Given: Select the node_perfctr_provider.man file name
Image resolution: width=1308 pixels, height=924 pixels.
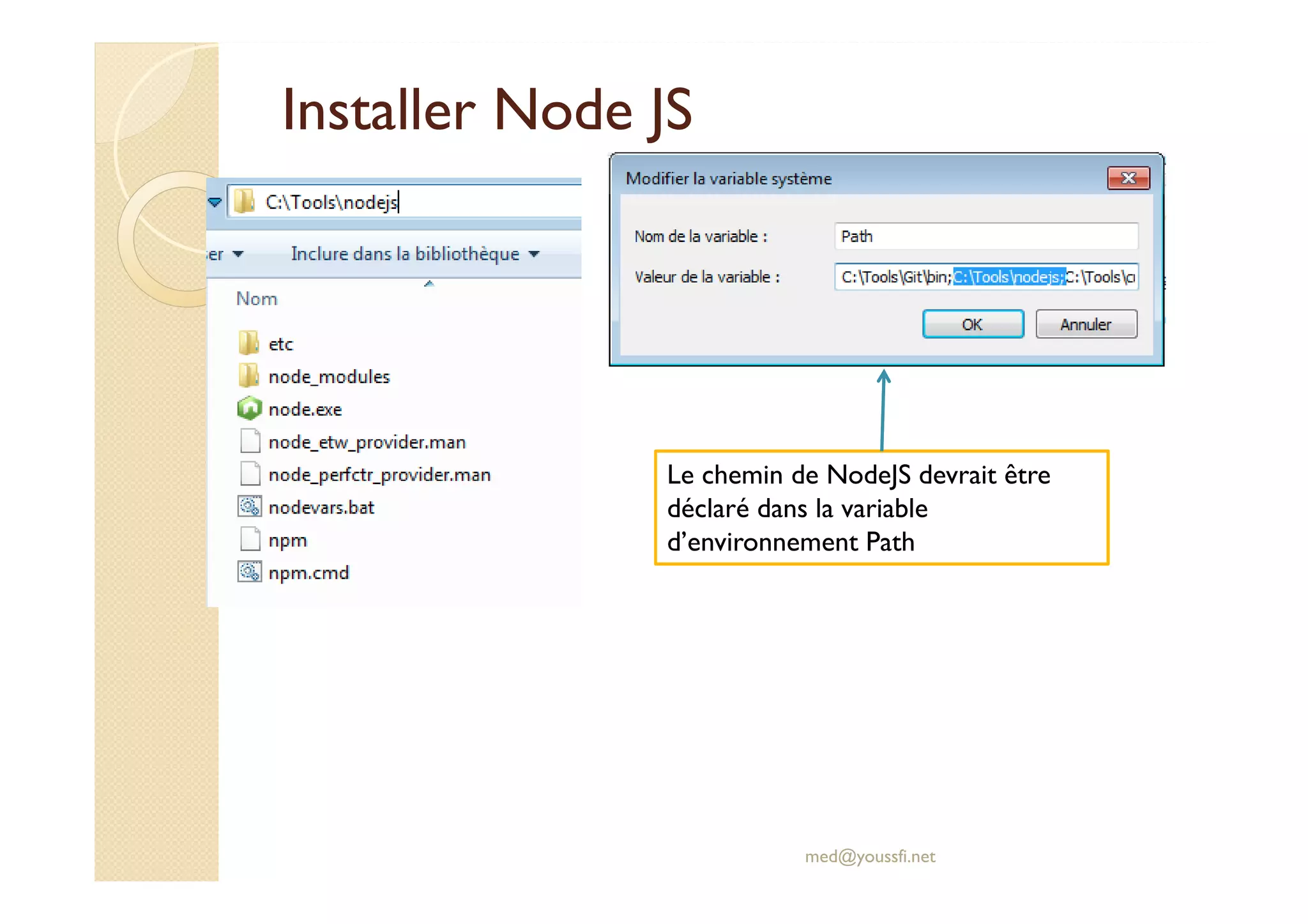Looking at the screenshot, I should coord(380,474).
